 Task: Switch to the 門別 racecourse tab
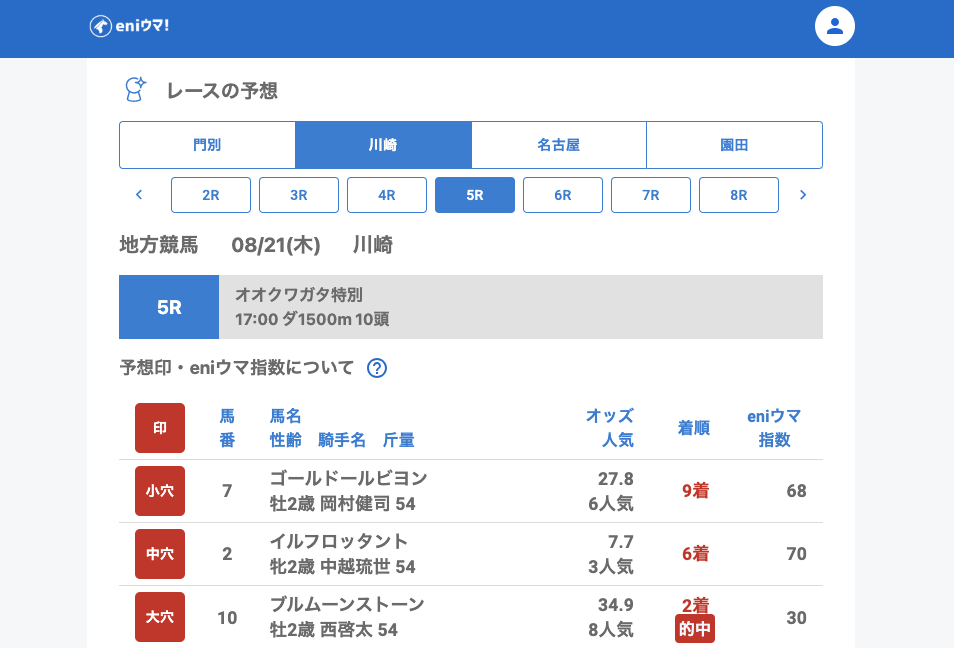coord(207,145)
